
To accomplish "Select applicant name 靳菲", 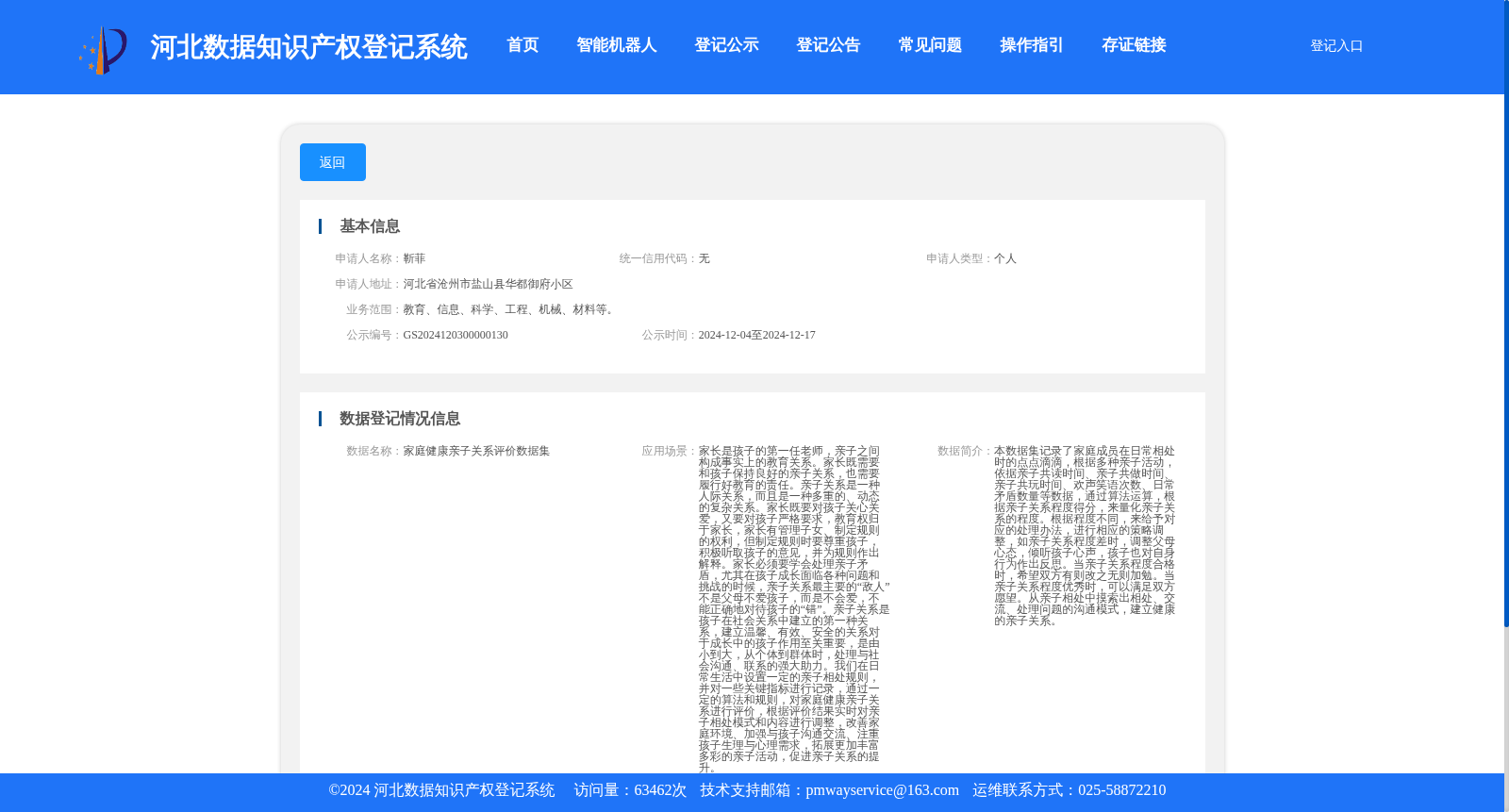I will [414, 258].
